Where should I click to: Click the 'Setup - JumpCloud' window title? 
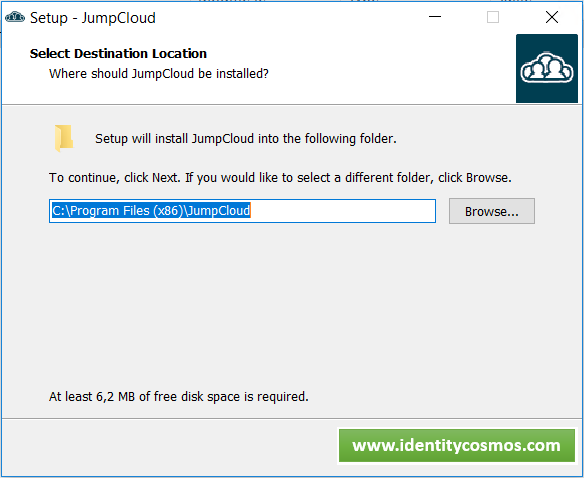tap(93, 18)
